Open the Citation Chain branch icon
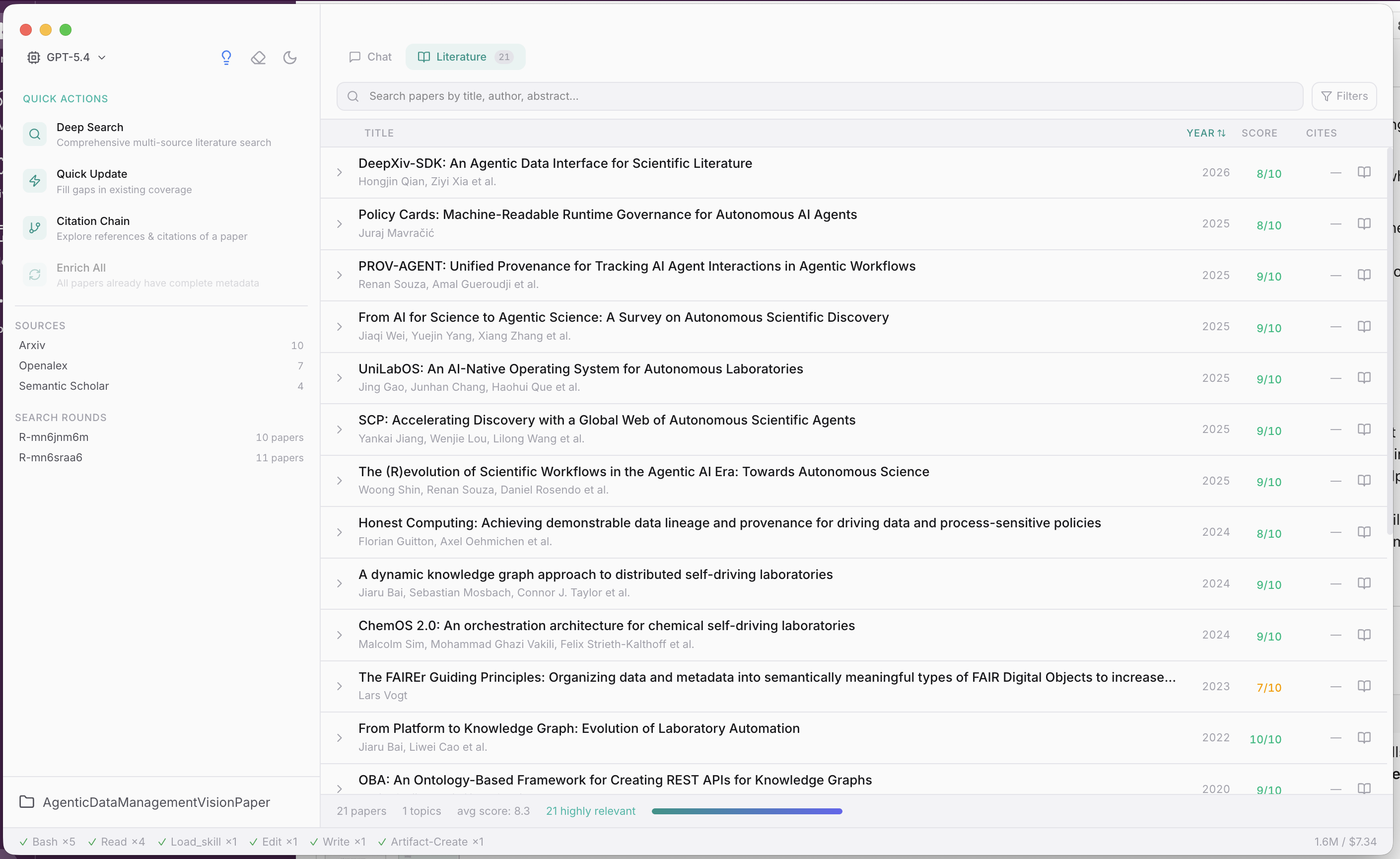The height and width of the screenshot is (859, 1400). point(35,227)
